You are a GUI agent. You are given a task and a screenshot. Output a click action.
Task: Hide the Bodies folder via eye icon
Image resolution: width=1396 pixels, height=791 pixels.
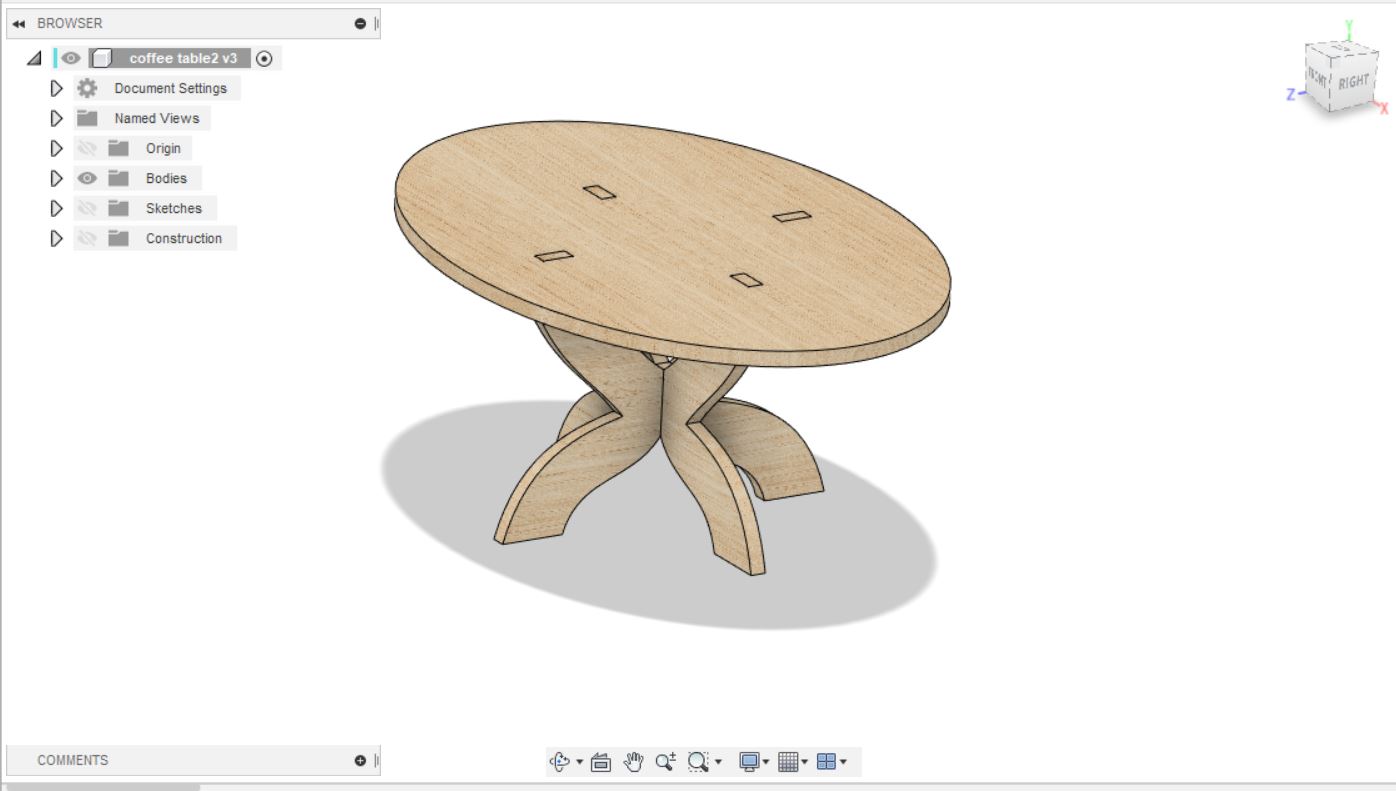[87, 178]
